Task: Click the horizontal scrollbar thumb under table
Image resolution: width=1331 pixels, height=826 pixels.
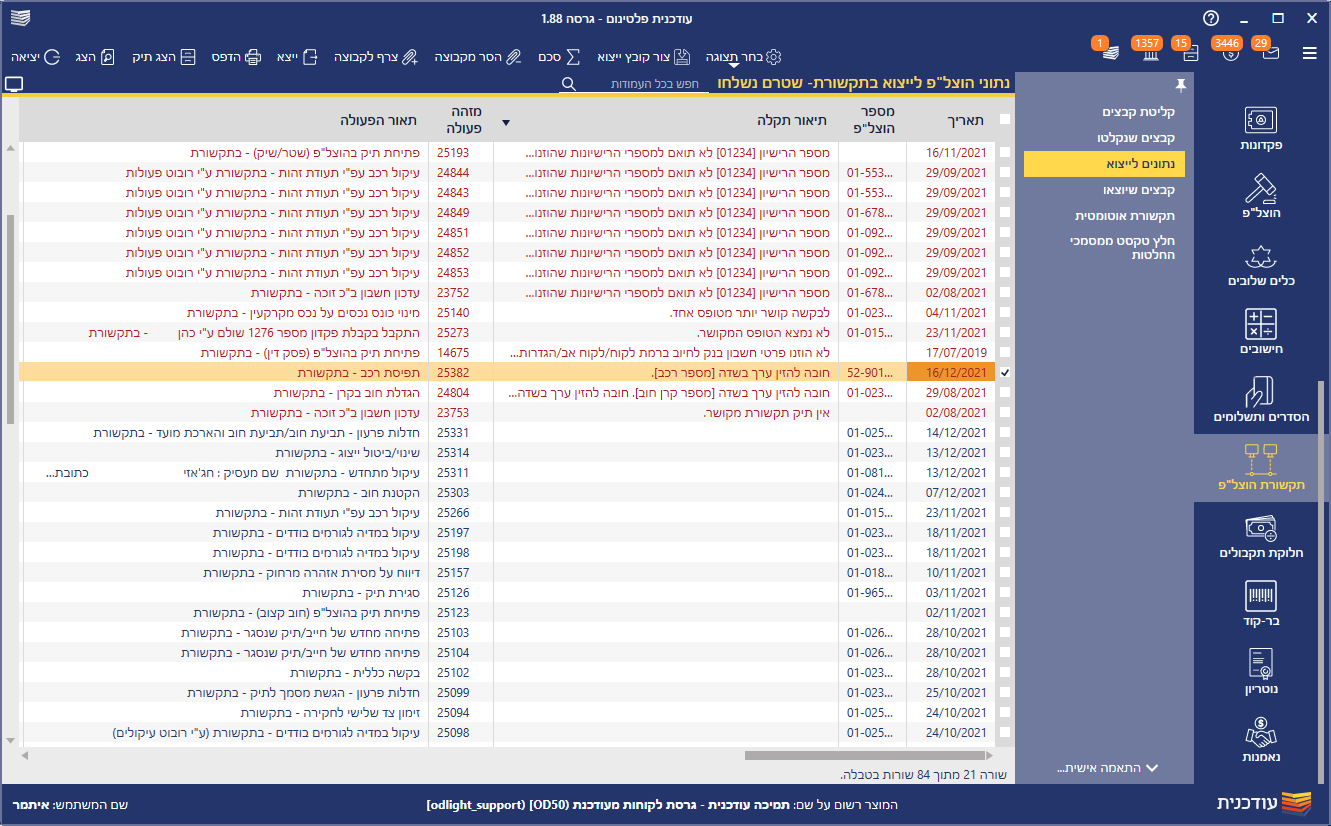Action: pyautogui.click(x=865, y=755)
